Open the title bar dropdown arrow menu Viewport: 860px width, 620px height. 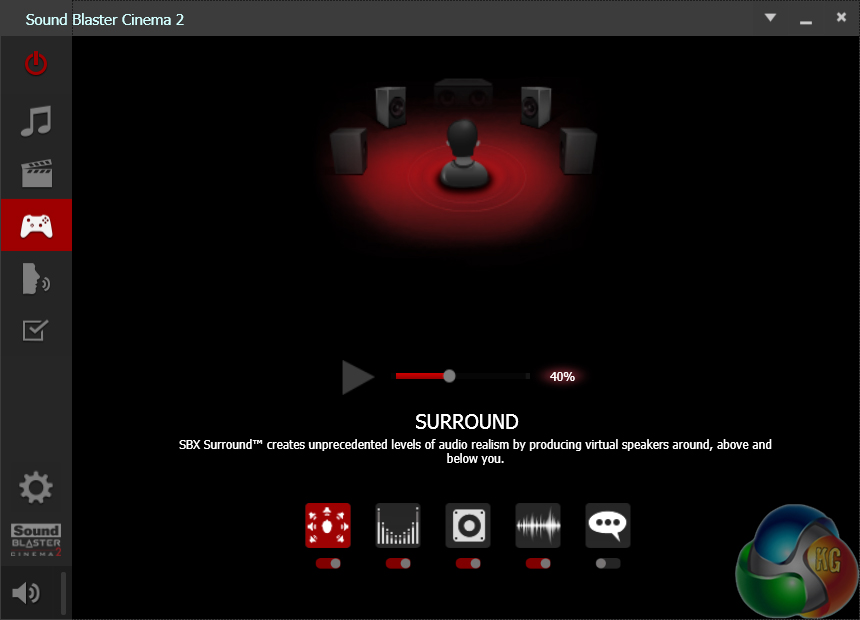point(770,18)
